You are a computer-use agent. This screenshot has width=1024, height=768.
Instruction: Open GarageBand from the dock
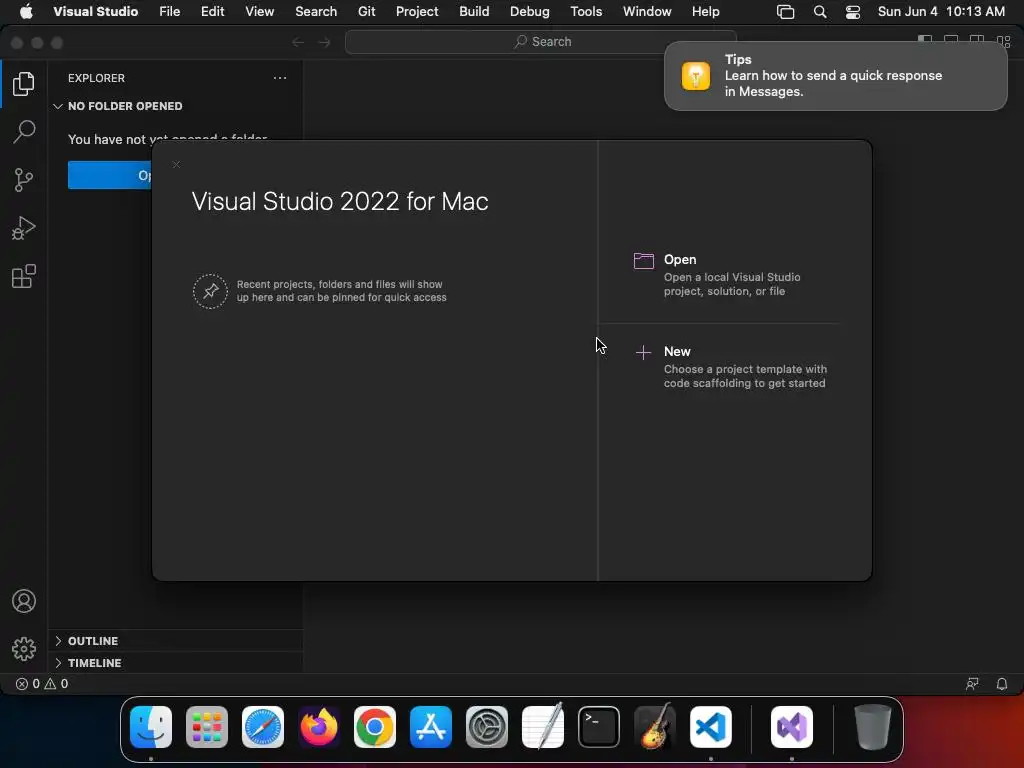coord(654,727)
